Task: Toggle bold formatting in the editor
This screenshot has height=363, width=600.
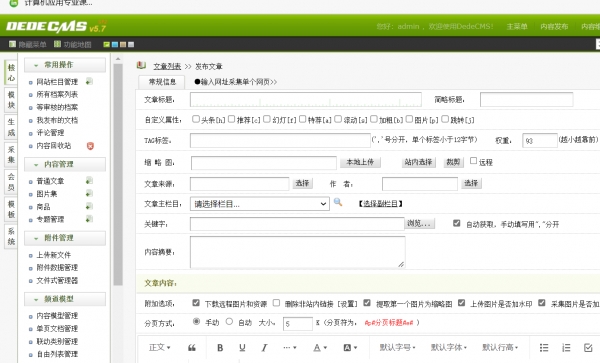Action: 220,347
